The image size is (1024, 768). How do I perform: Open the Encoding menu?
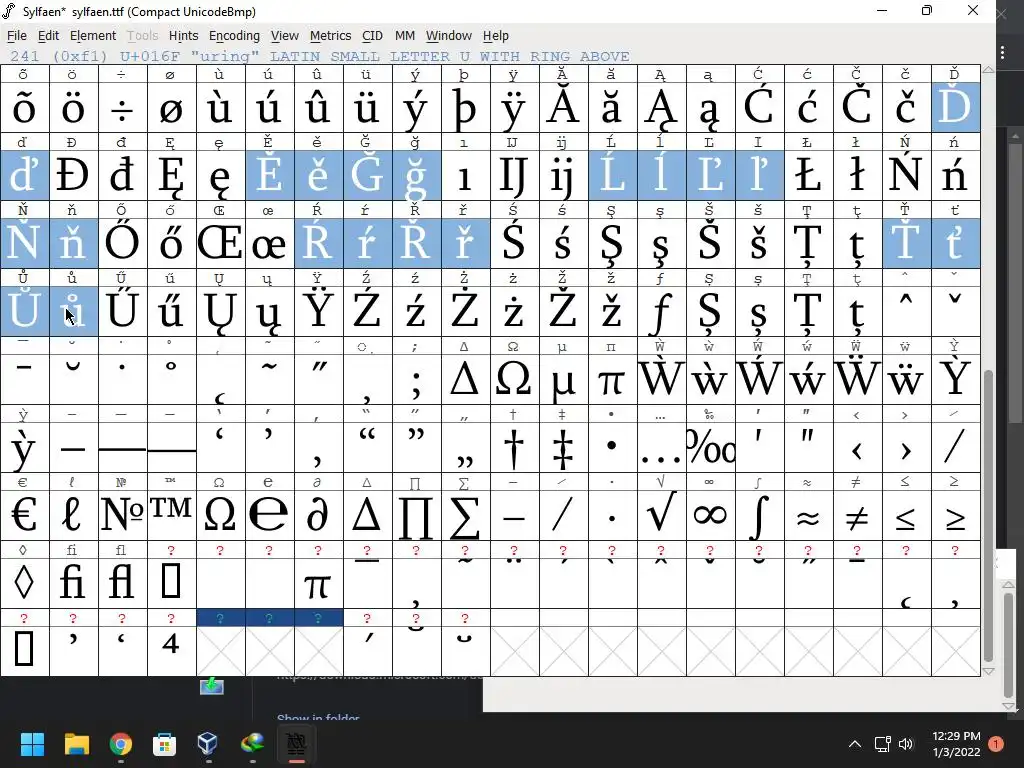[234, 36]
